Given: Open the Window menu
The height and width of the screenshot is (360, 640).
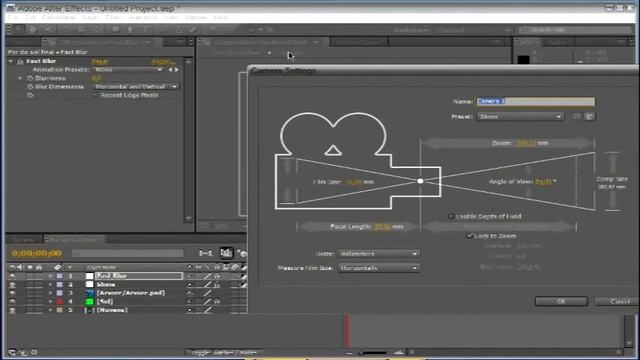Looking at the screenshot, I should 196,18.
